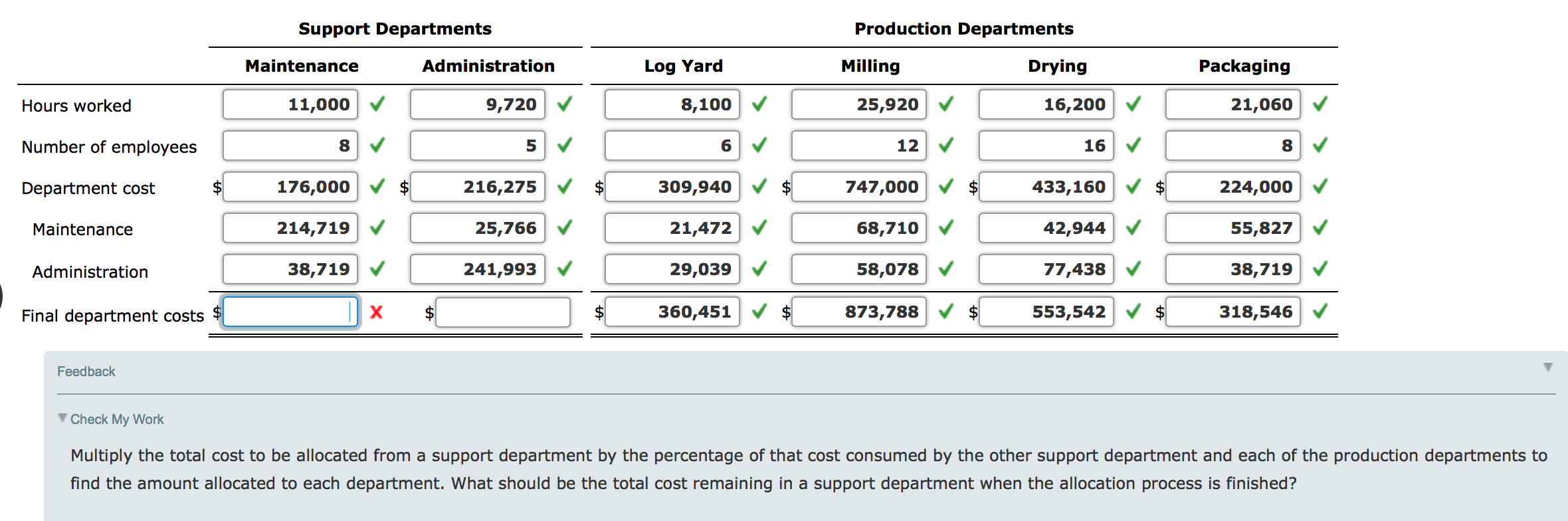Screen dimensions: 1568x521
Task: Collapse the Check My Work section triangle
Action: tap(62, 418)
